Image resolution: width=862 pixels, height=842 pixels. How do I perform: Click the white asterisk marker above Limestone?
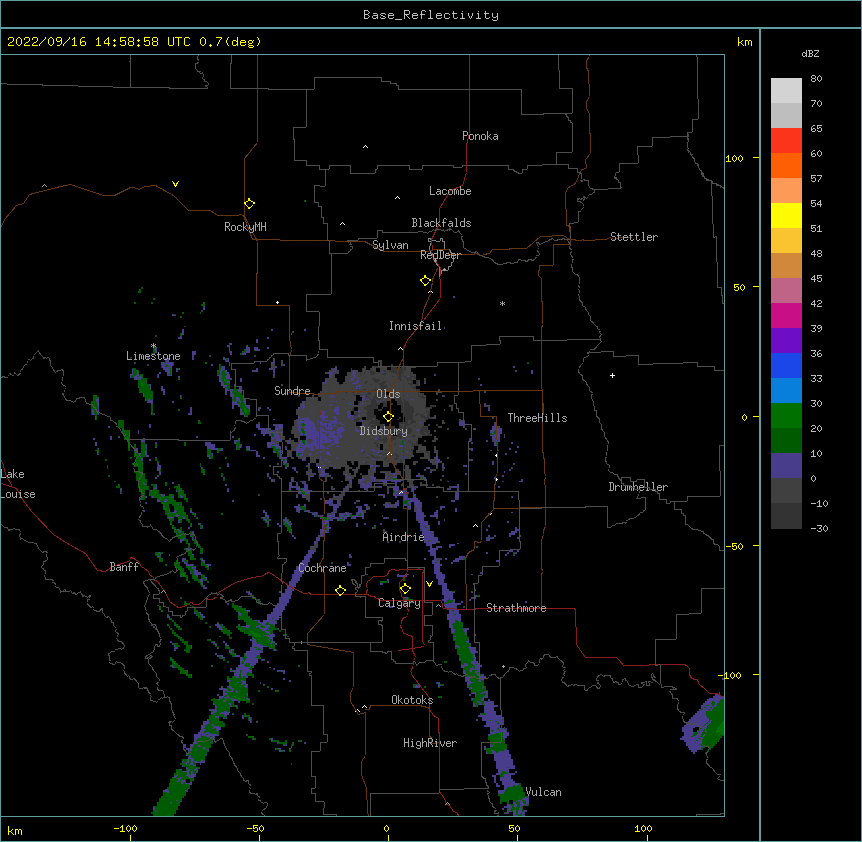click(153, 346)
